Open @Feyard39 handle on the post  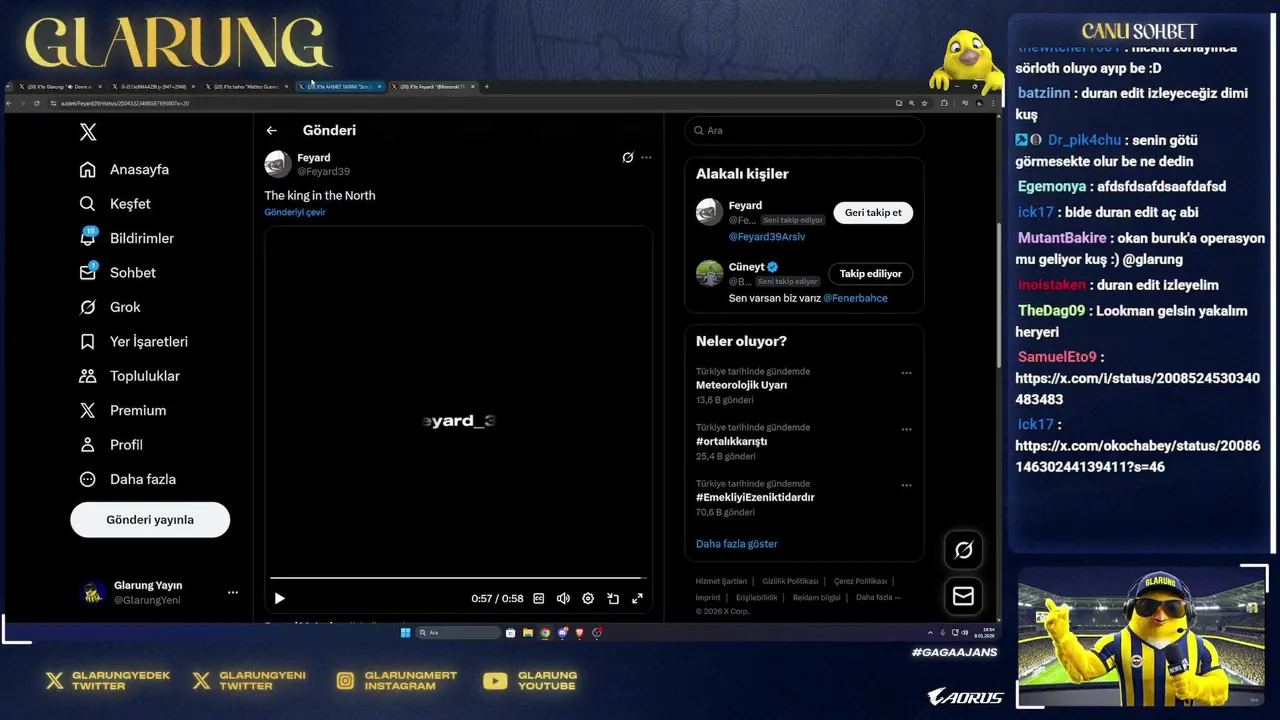point(323,172)
